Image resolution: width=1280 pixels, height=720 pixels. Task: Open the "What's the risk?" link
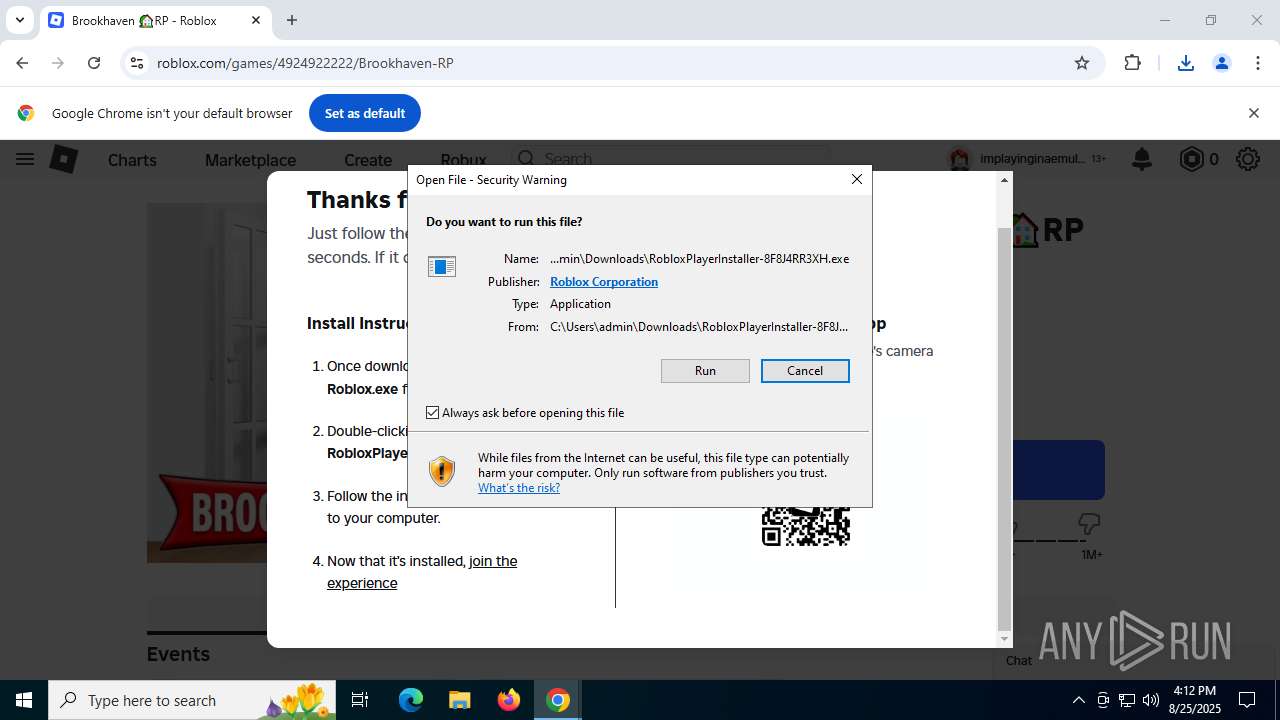click(519, 488)
